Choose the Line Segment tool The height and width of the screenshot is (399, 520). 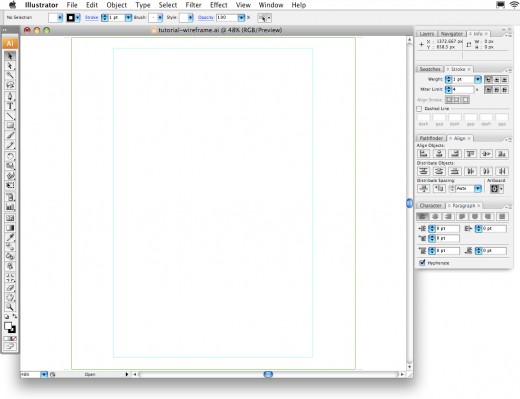[x=10, y=116]
